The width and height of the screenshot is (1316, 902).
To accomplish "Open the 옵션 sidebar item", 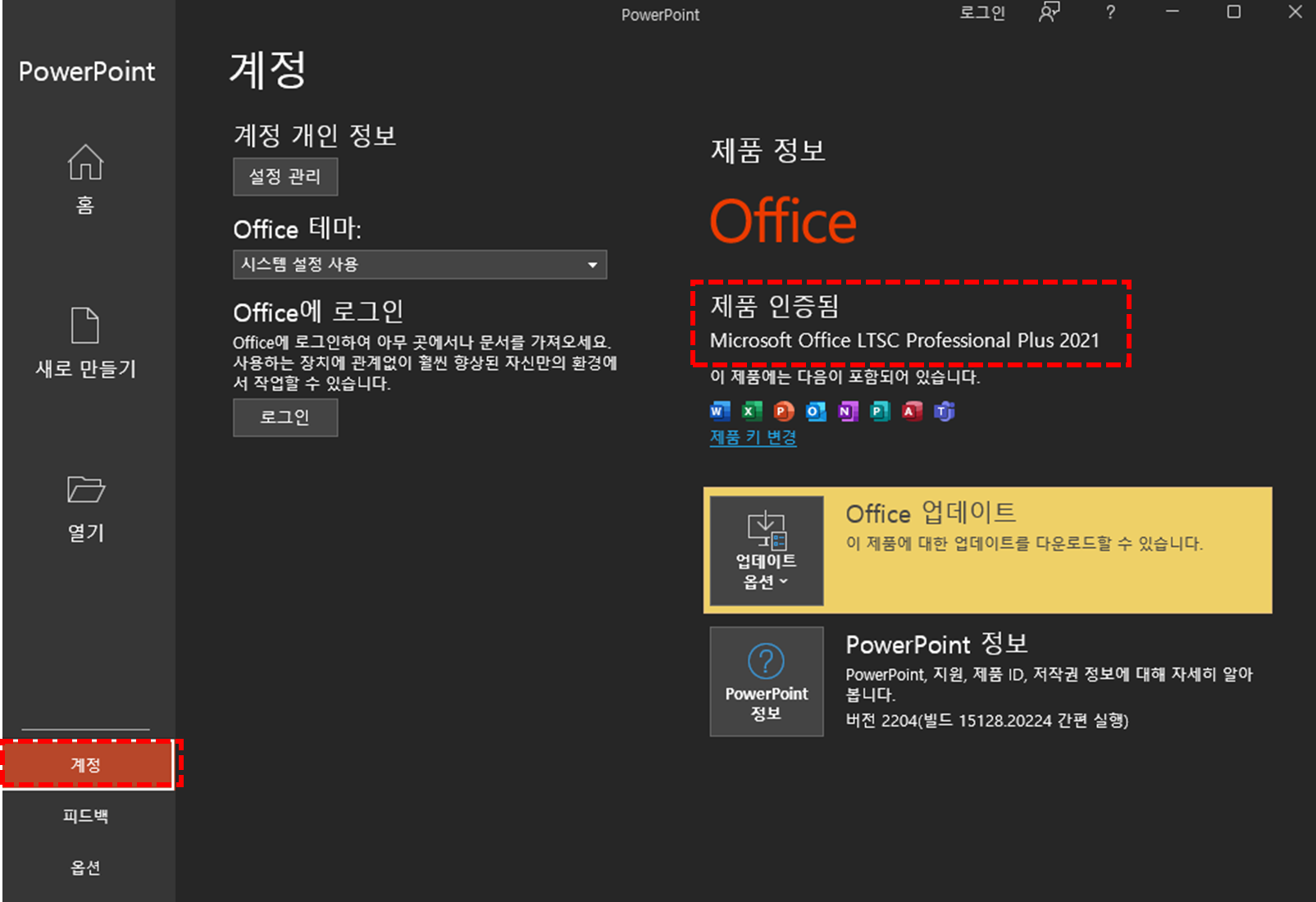I will point(86,868).
